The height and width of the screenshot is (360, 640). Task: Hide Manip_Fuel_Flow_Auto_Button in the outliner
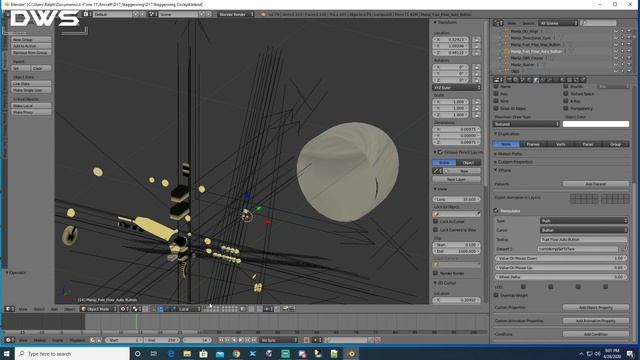point(616,51)
